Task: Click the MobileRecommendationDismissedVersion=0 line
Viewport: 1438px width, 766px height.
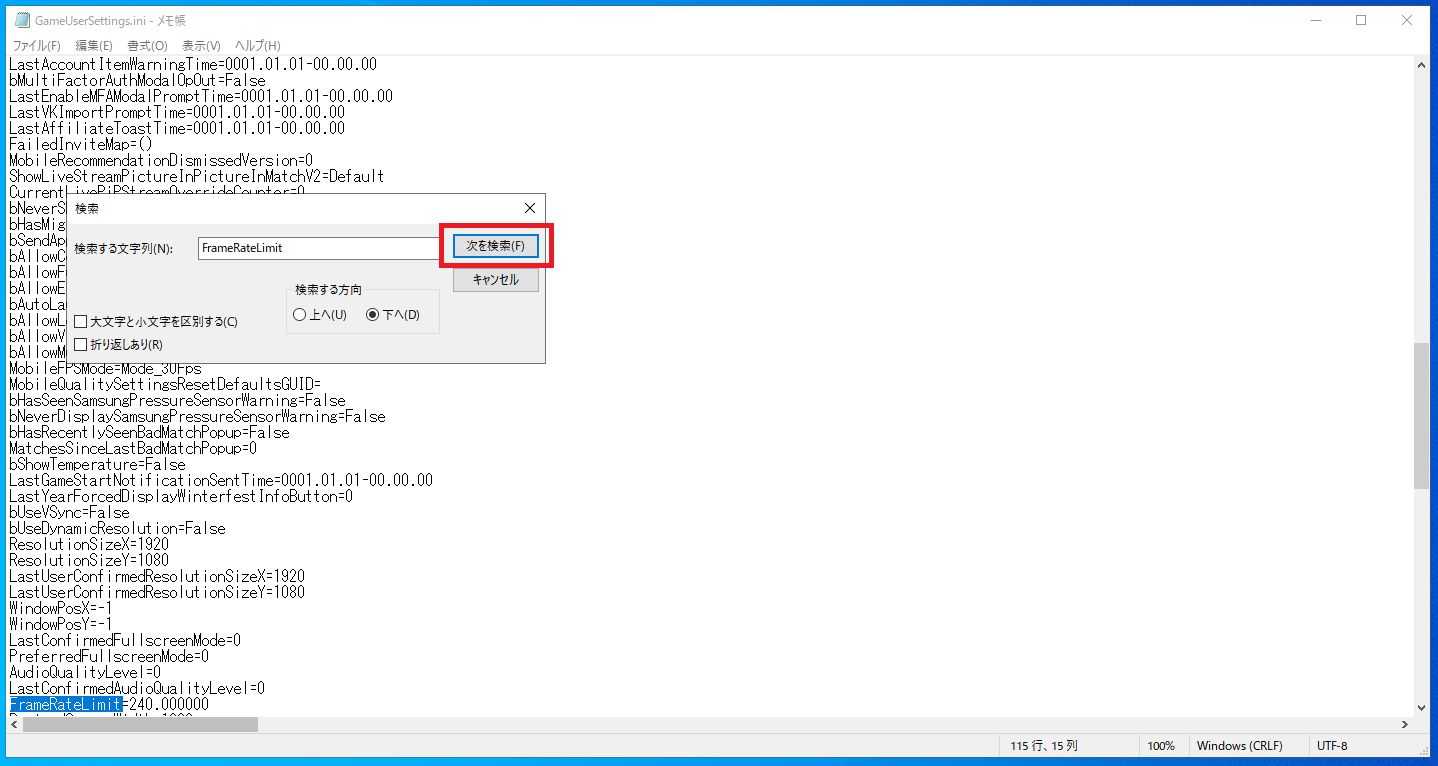Action: 161,160
